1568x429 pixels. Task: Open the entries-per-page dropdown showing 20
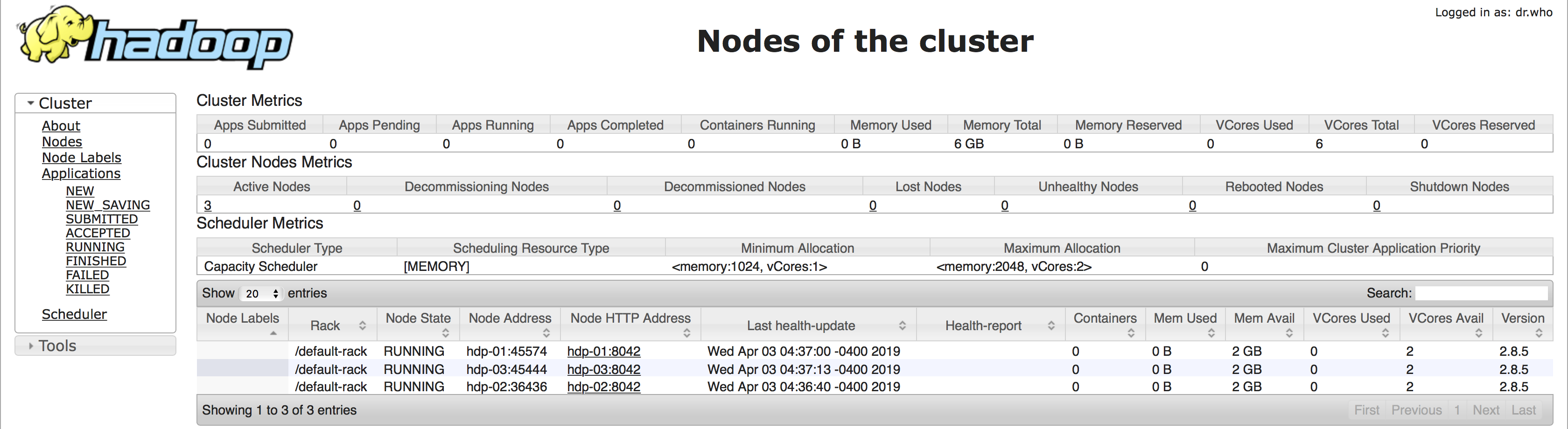pyautogui.click(x=261, y=293)
